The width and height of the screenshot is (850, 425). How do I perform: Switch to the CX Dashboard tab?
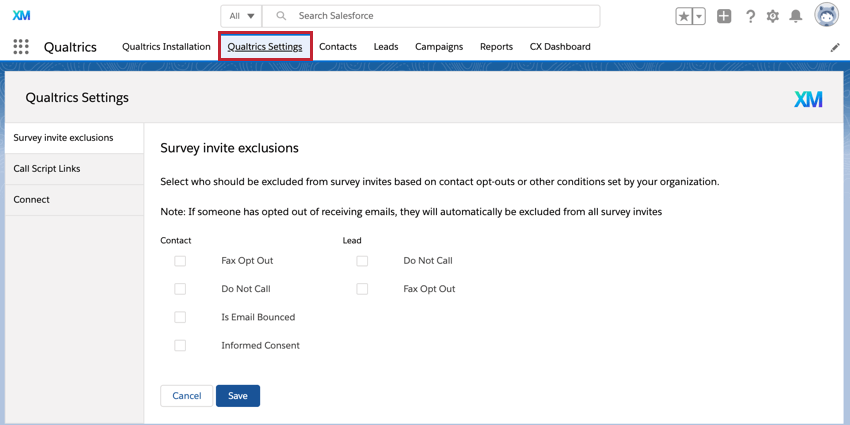pyautogui.click(x=560, y=47)
